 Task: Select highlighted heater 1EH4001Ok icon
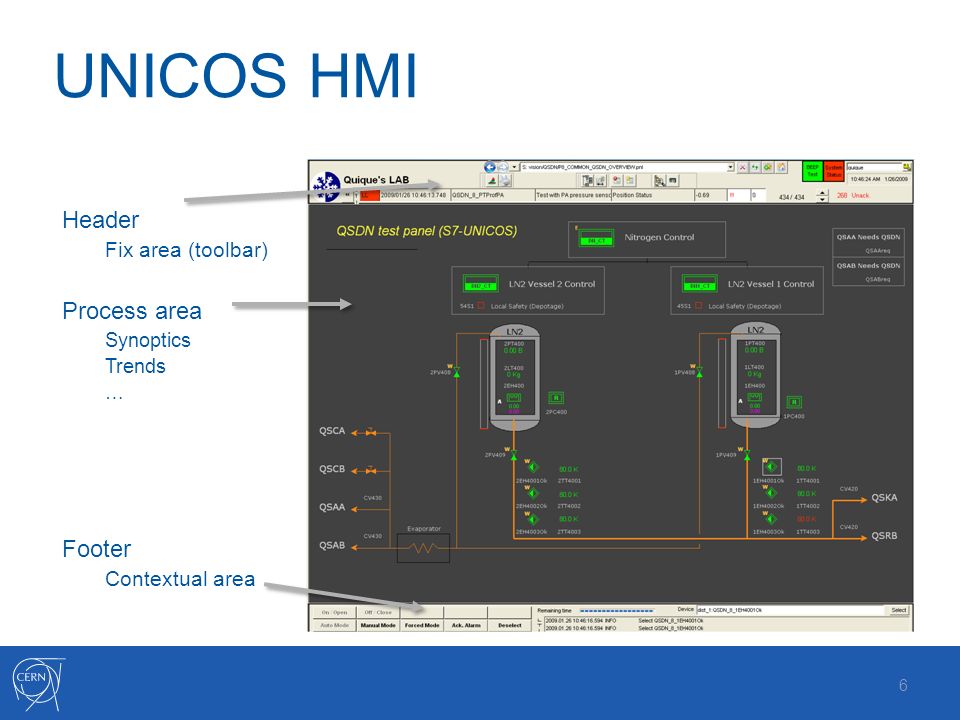[771, 467]
